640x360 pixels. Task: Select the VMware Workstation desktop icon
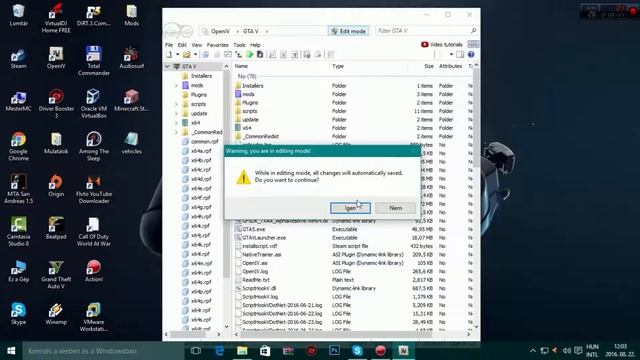click(93, 317)
